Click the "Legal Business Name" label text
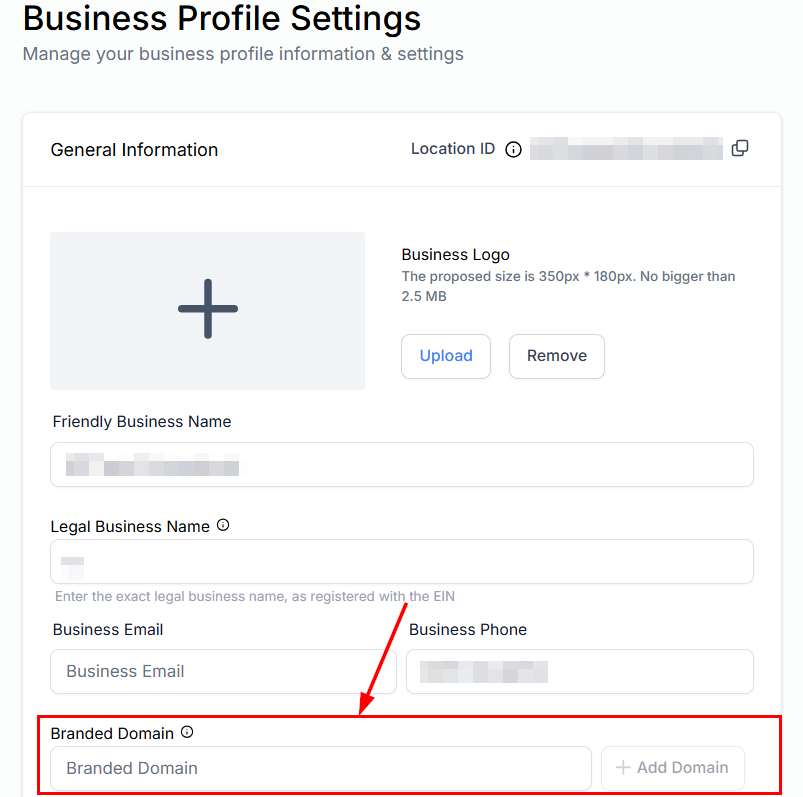Image resolution: width=803 pixels, height=797 pixels. [x=131, y=527]
